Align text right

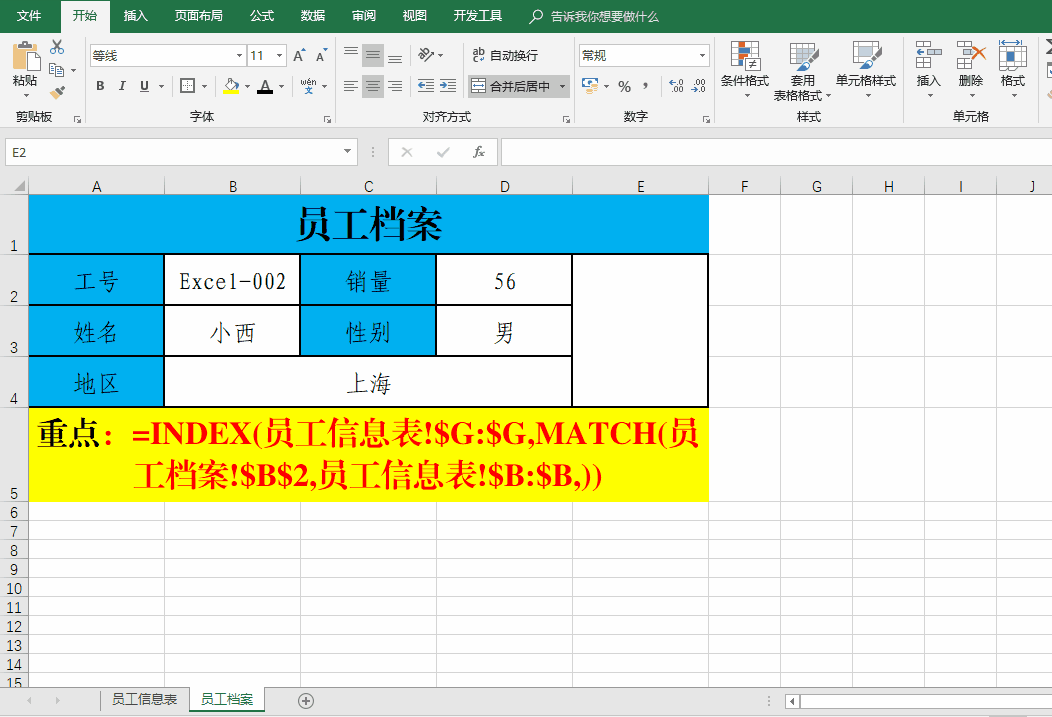point(395,86)
